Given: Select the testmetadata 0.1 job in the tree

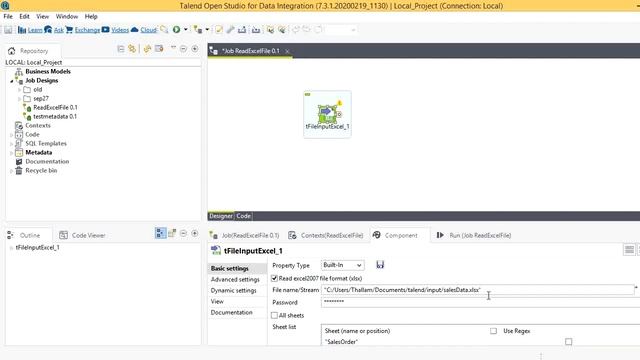Looking at the screenshot, I should [x=55, y=116].
